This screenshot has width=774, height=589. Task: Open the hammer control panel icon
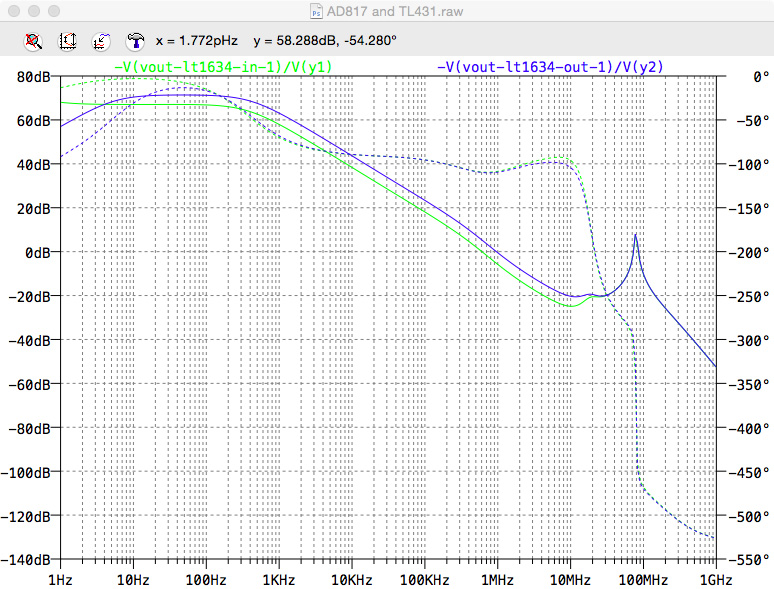pyautogui.click(x=135, y=41)
